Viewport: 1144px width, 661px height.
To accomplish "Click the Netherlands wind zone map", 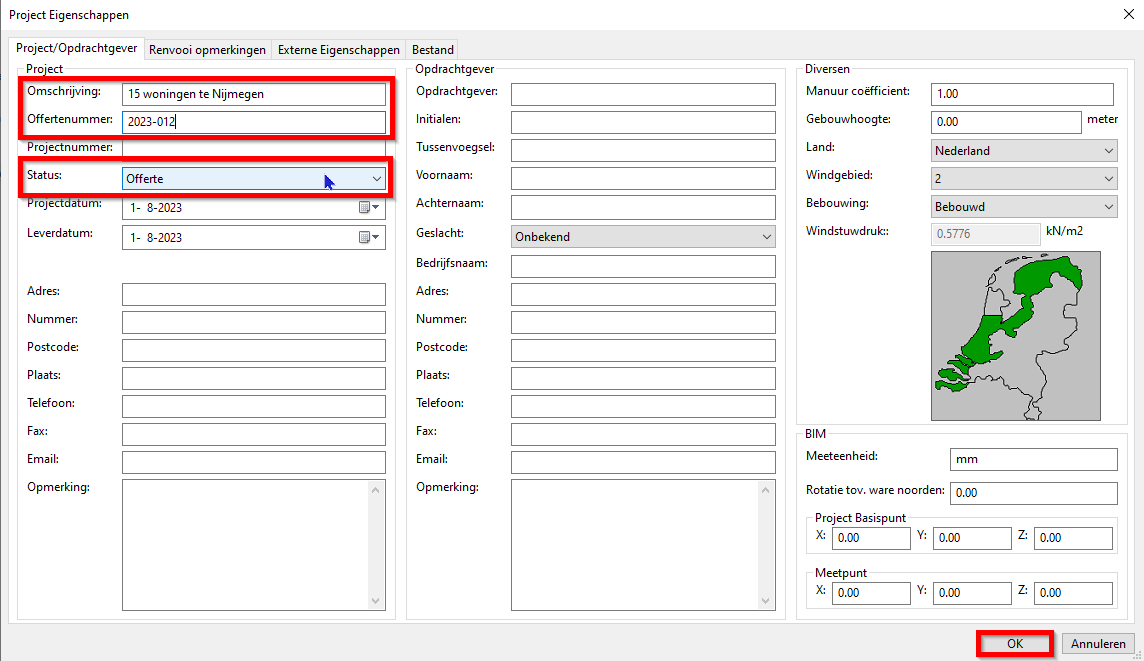I will pos(1014,336).
